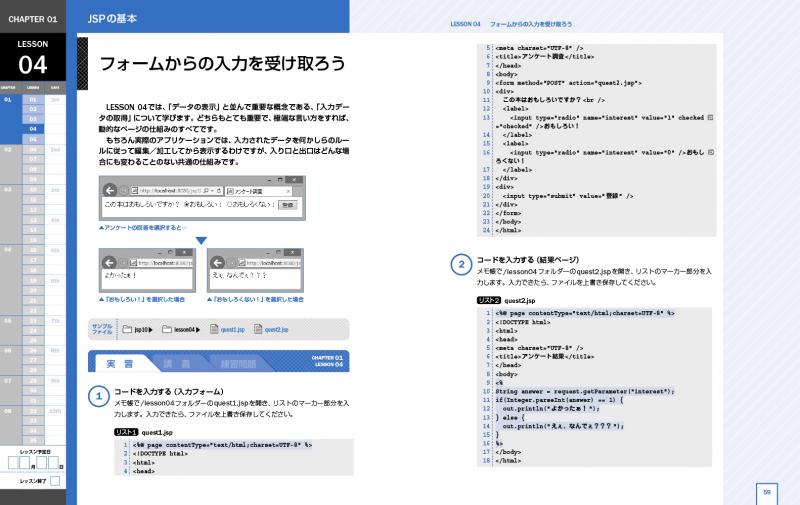800x505 pixels.
Task: Select the アンケート調査 browser tab
Action: click(259, 191)
